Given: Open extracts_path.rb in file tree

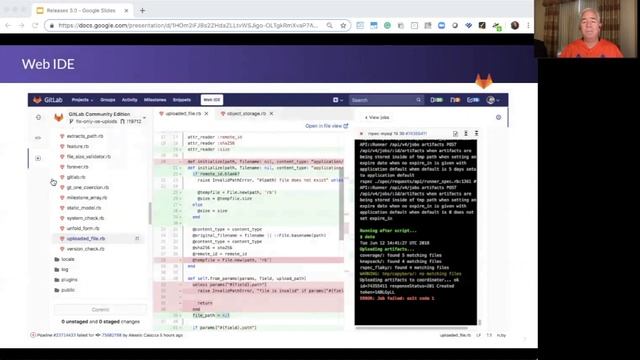Looking at the screenshot, I should pyautogui.click(x=84, y=136).
